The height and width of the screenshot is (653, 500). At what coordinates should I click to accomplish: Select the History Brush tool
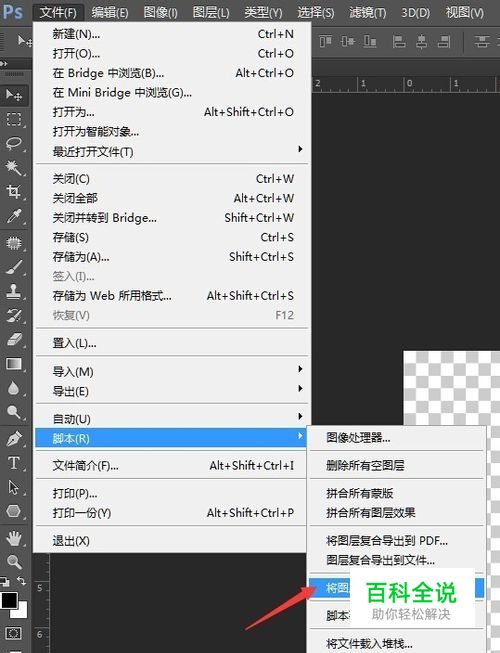[x=14, y=315]
